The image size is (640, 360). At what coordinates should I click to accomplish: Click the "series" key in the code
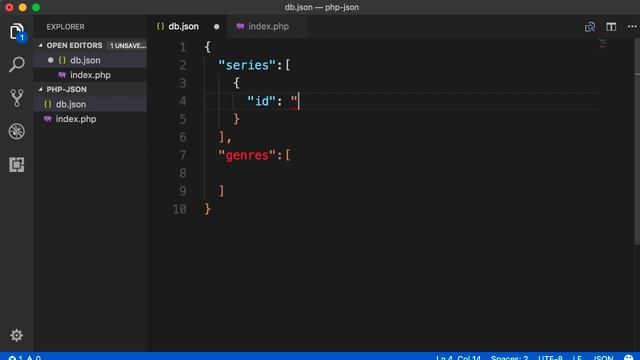[247, 65]
